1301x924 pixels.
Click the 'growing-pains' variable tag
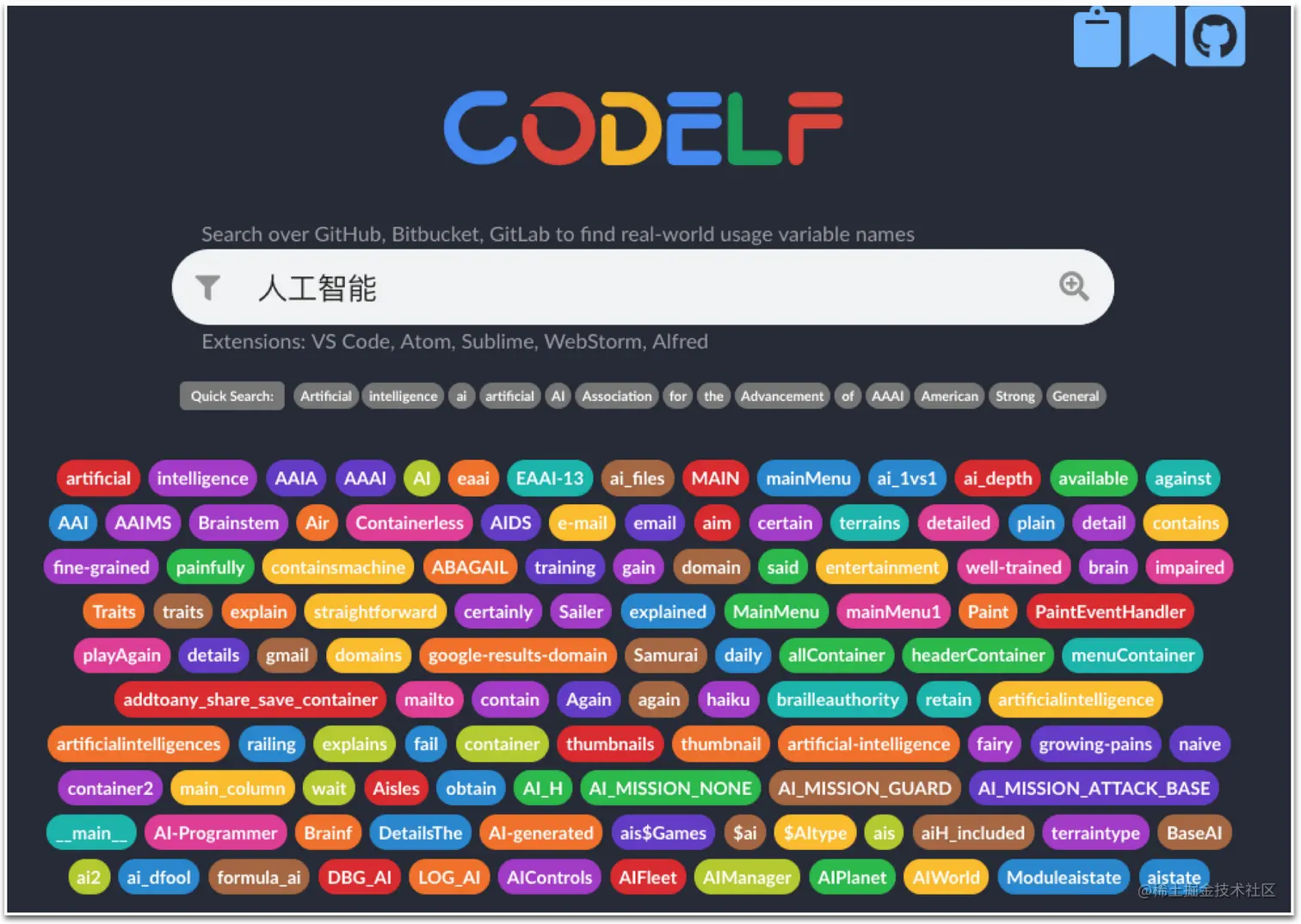click(x=1095, y=744)
